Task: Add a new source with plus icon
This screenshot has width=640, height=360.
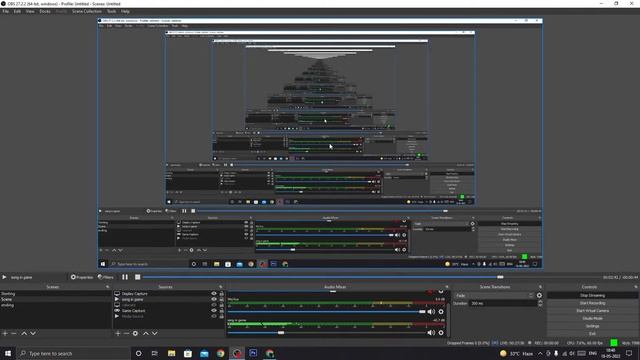Action: pos(118,333)
